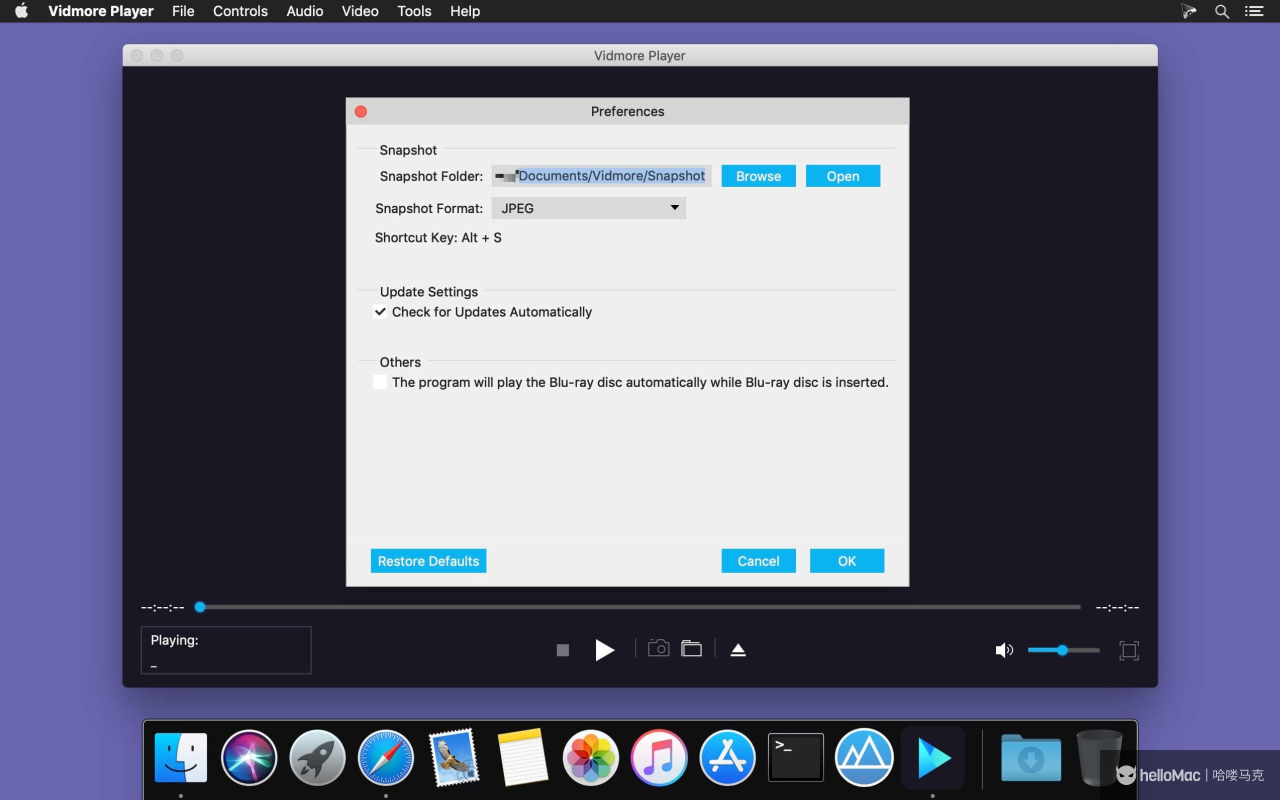1280x800 pixels.
Task: Close Preferences with the red button
Action: (x=361, y=112)
